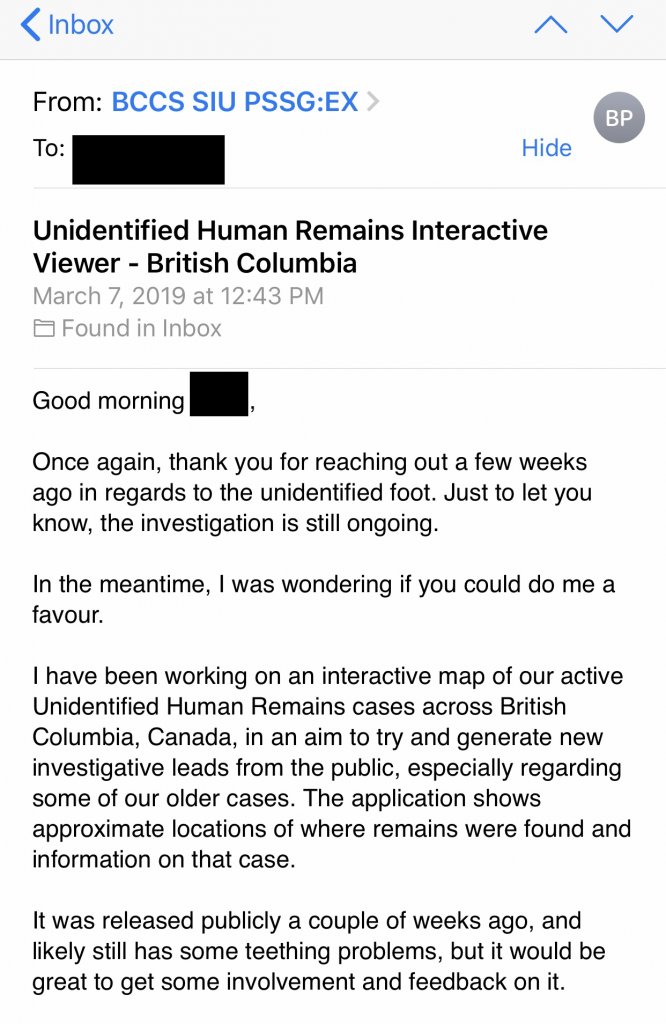Expand sender details chevron after PSSG:EX
This screenshot has height=1024, width=666.
point(374,101)
